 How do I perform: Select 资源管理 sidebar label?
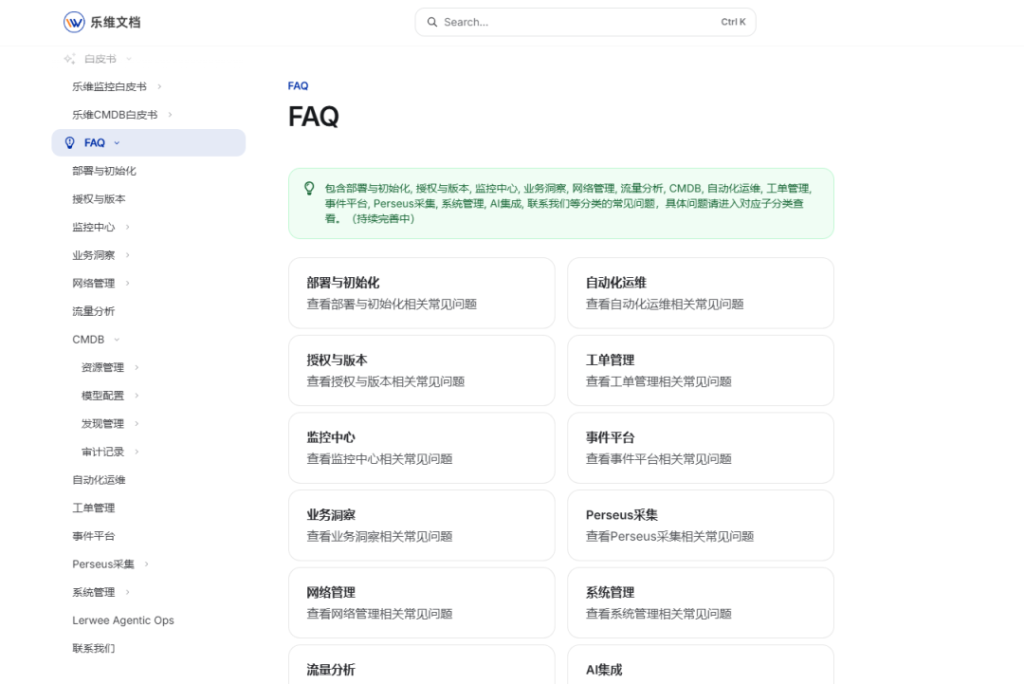tap(103, 367)
